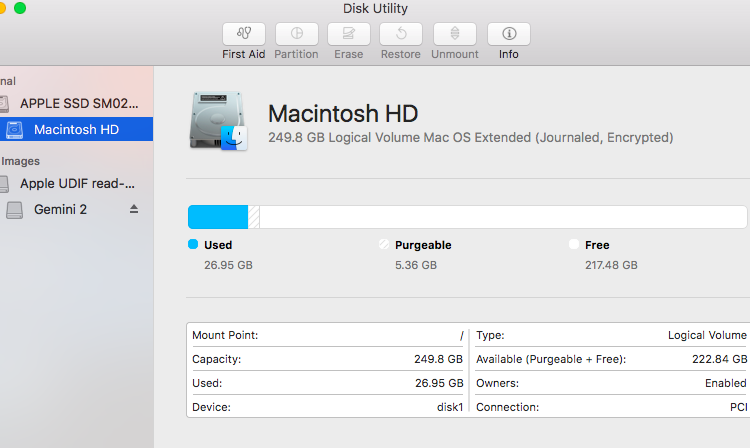Image resolution: width=750 pixels, height=448 pixels.
Task: Click the Purgeable legend label
Action: pyautogui.click(x=423, y=245)
